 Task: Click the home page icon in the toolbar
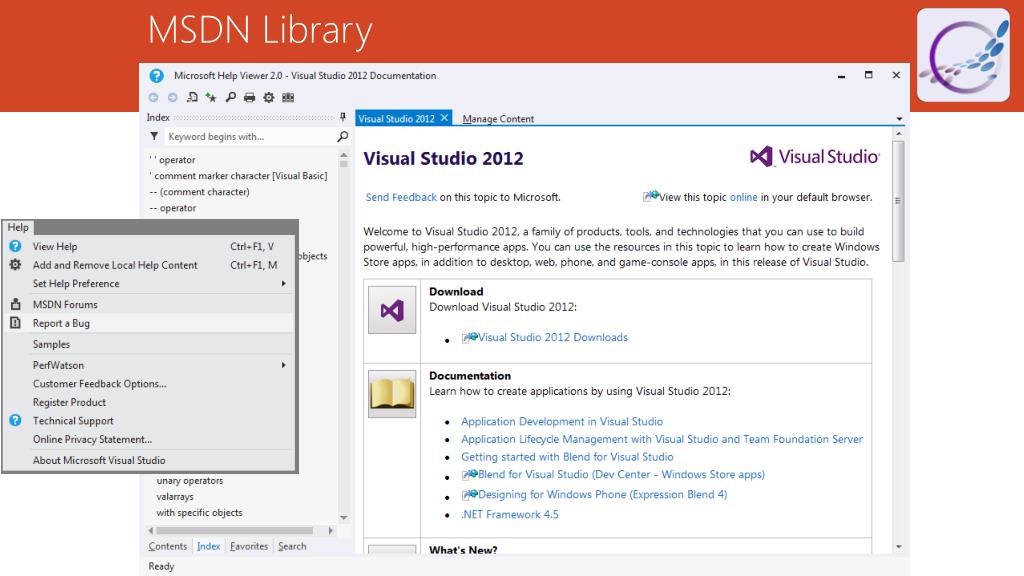(x=192, y=97)
